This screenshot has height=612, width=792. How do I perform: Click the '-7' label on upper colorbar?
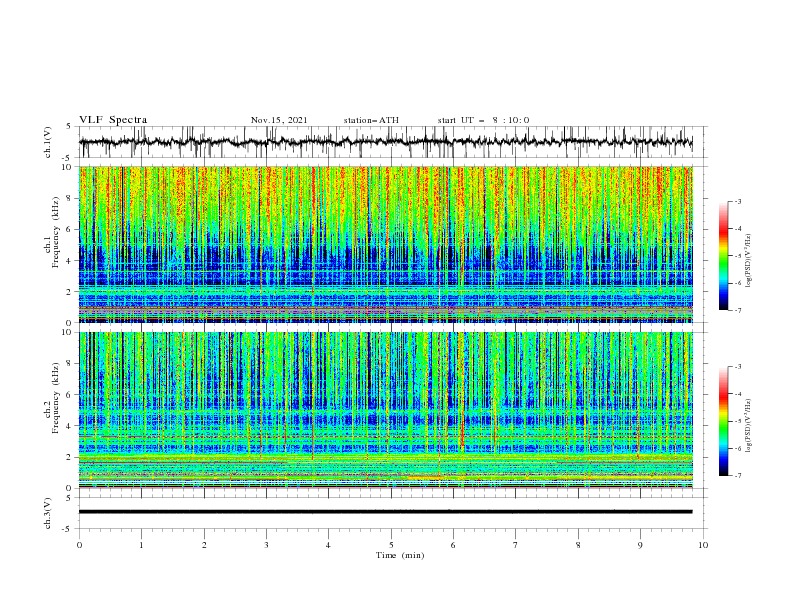[x=737, y=310]
